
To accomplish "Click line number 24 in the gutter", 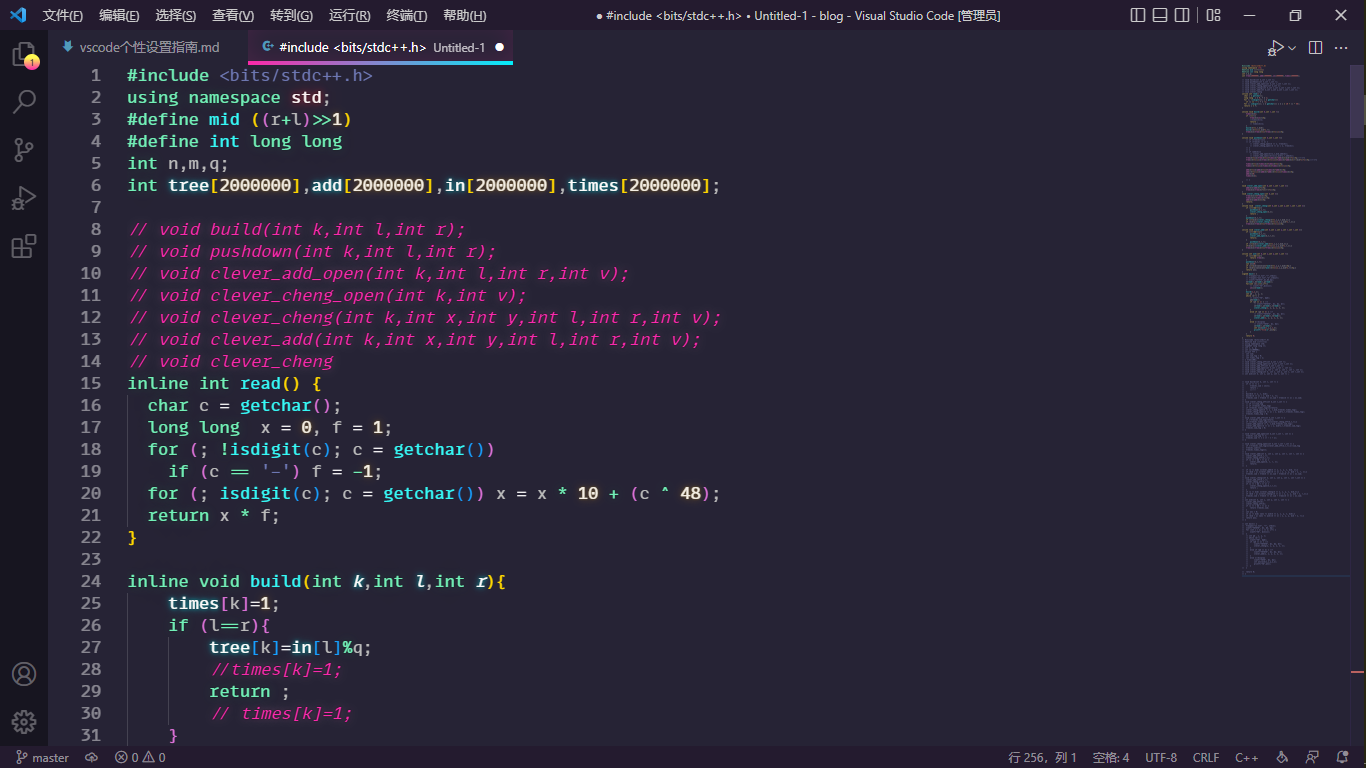I will [90, 581].
